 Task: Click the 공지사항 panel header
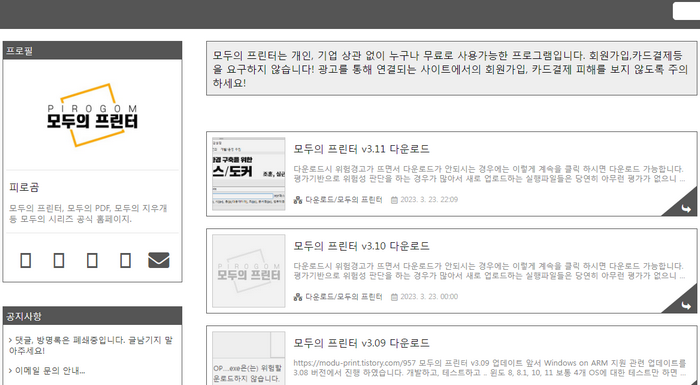tap(92, 316)
